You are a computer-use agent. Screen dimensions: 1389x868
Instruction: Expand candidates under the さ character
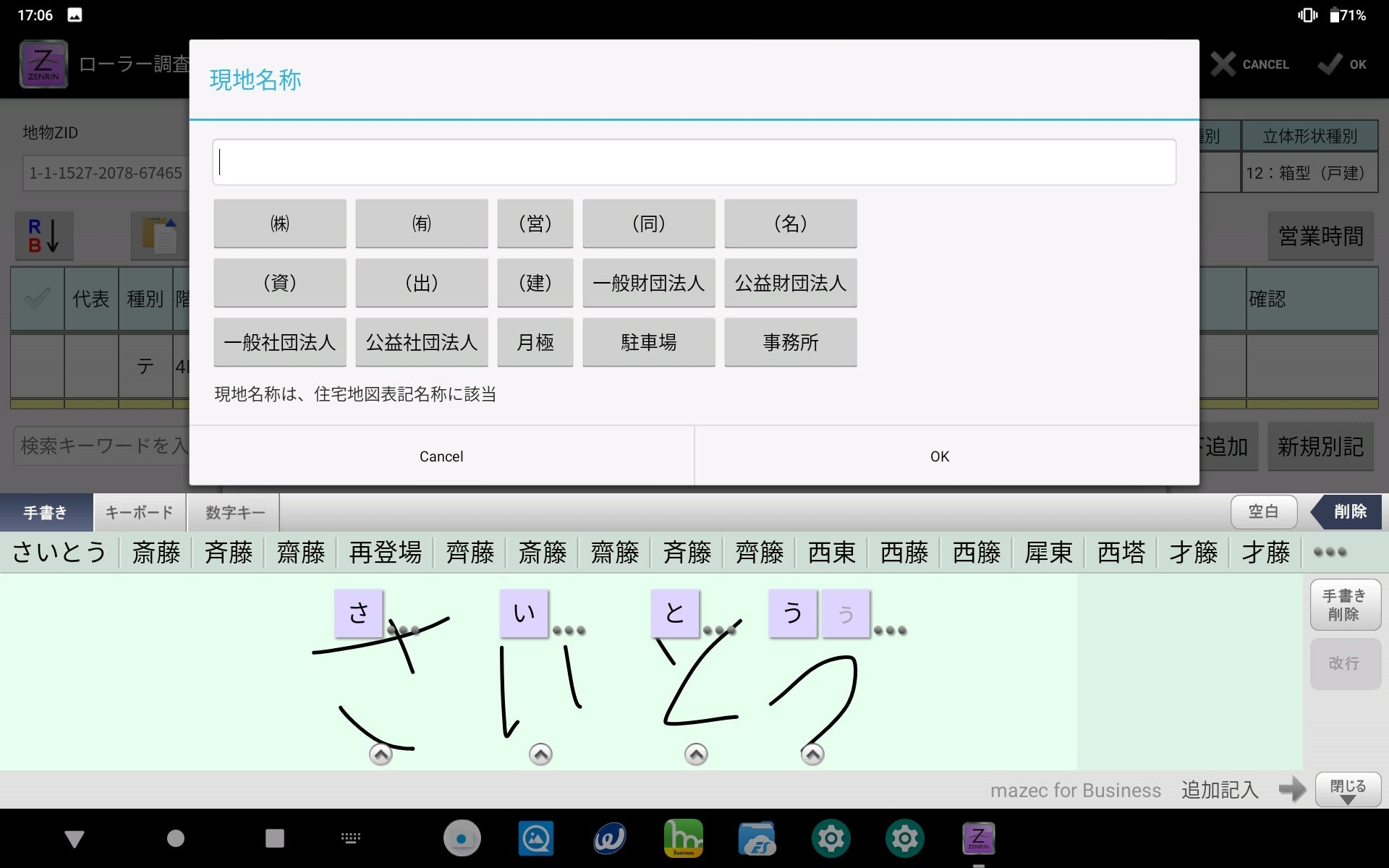click(381, 754)
